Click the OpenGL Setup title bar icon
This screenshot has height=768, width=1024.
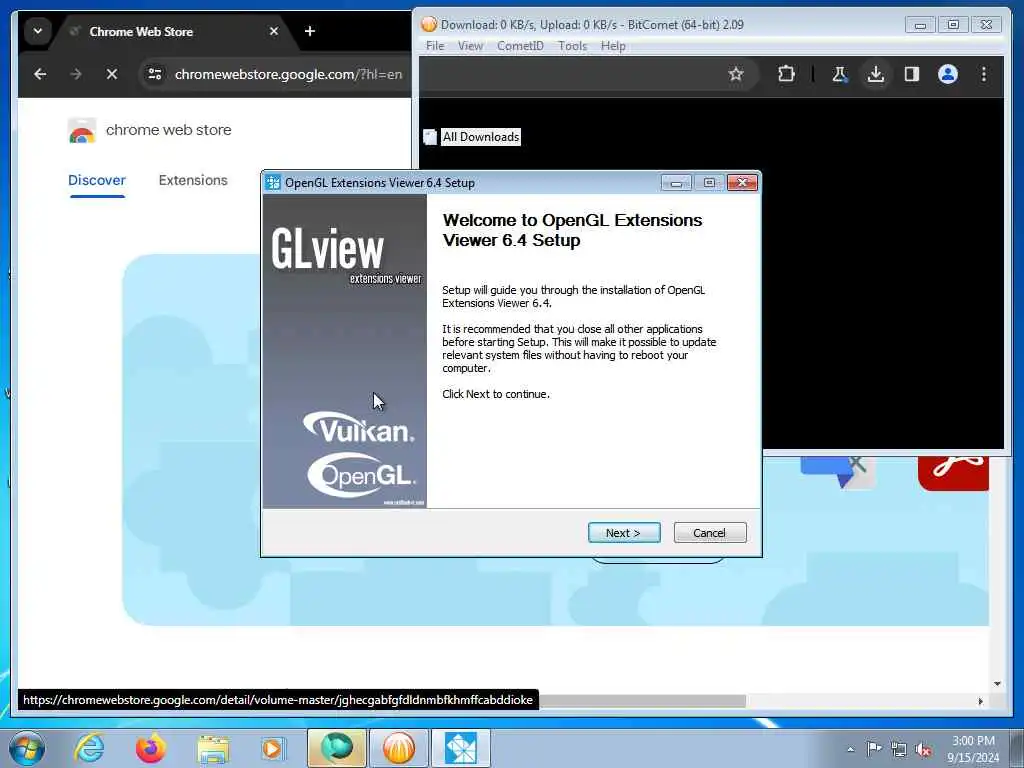pos(273,183)
